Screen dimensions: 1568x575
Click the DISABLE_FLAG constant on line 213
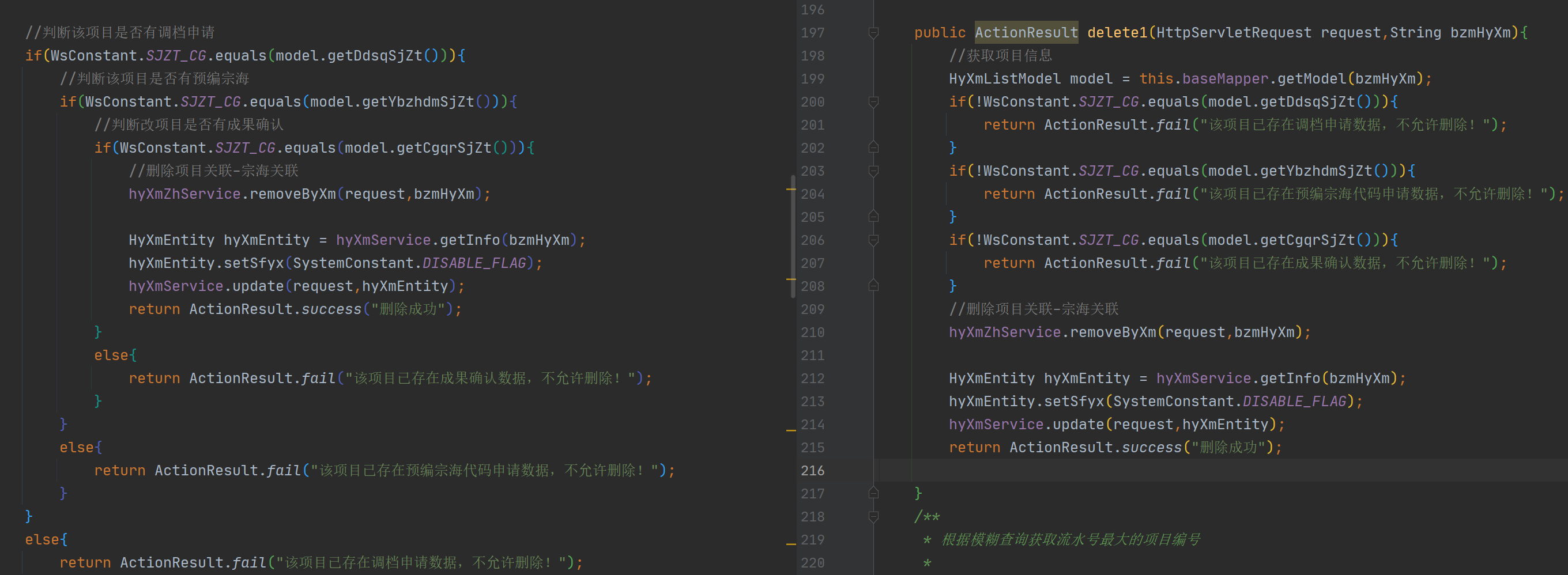tap(1294, 402)
